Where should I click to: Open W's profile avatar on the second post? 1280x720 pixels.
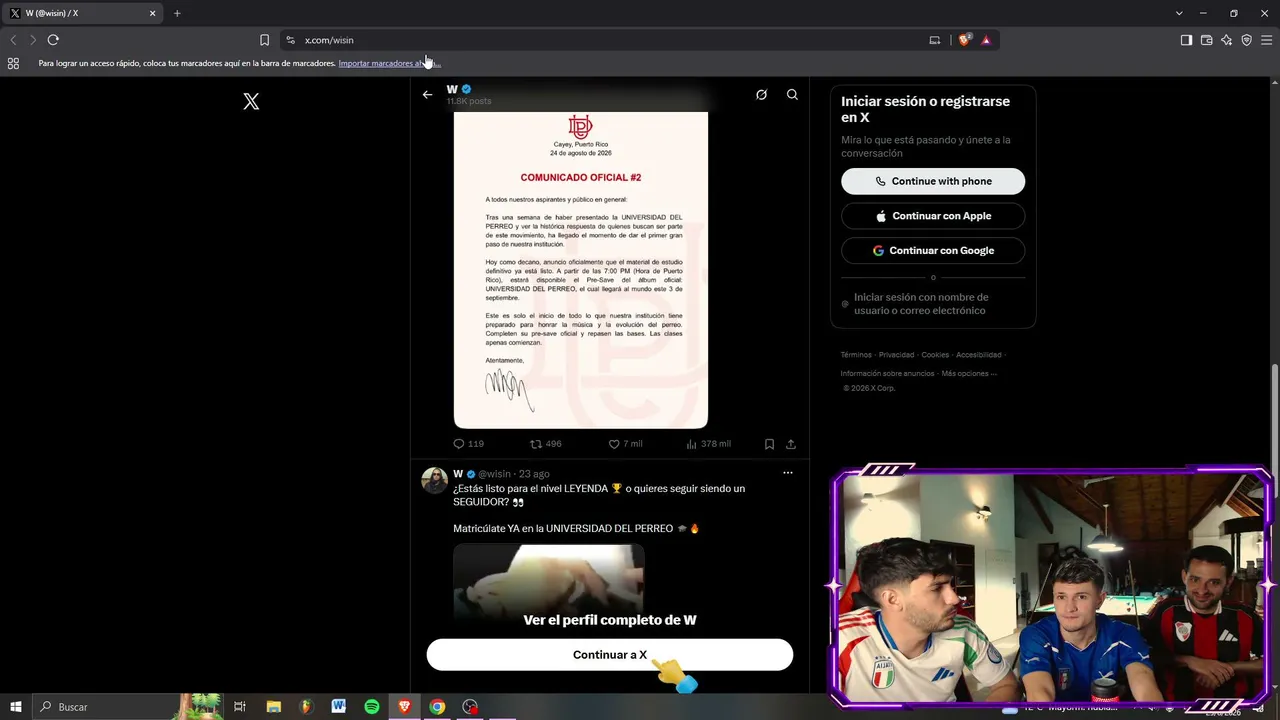coord(434,480)
